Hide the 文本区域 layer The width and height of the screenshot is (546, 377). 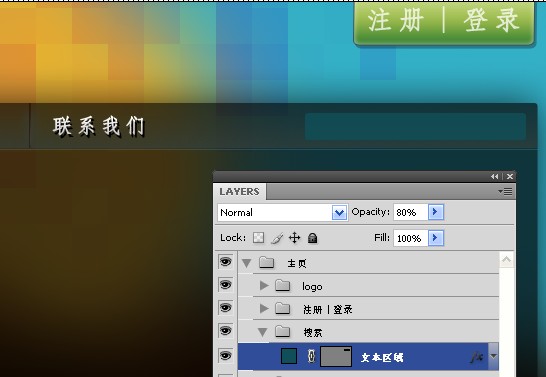pos(225,356)
